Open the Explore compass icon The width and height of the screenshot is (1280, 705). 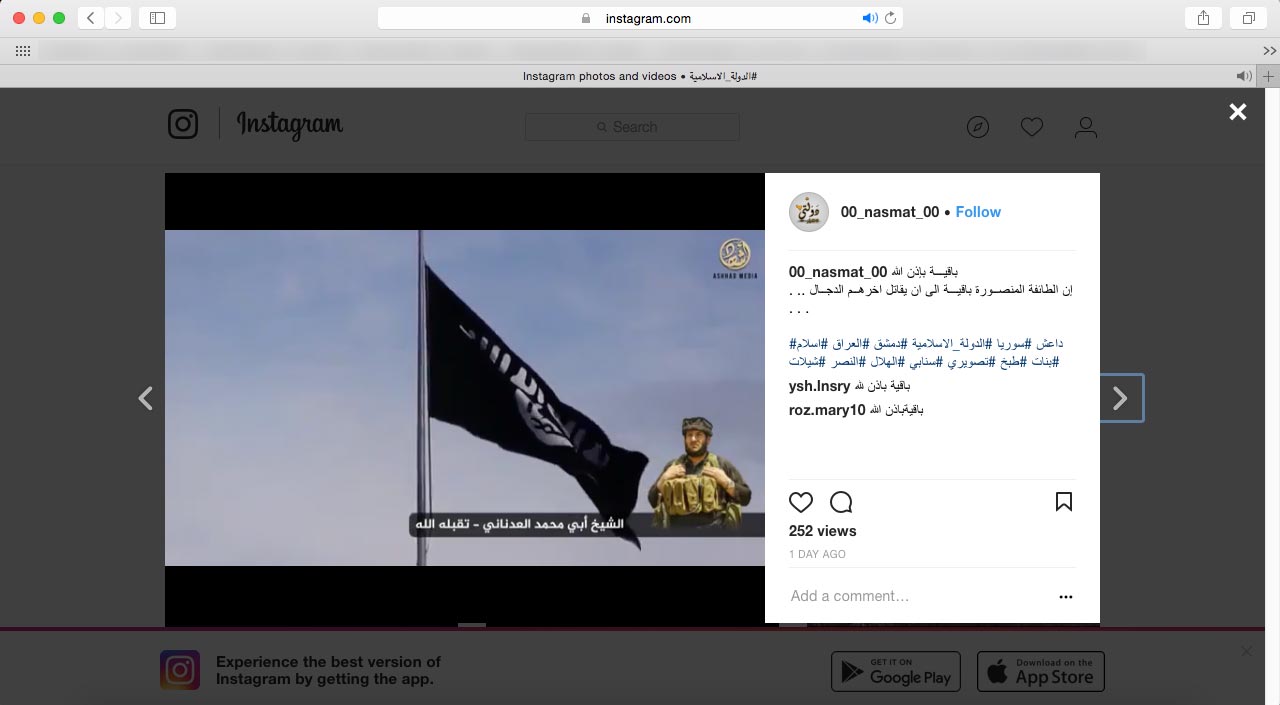(978, 127)
